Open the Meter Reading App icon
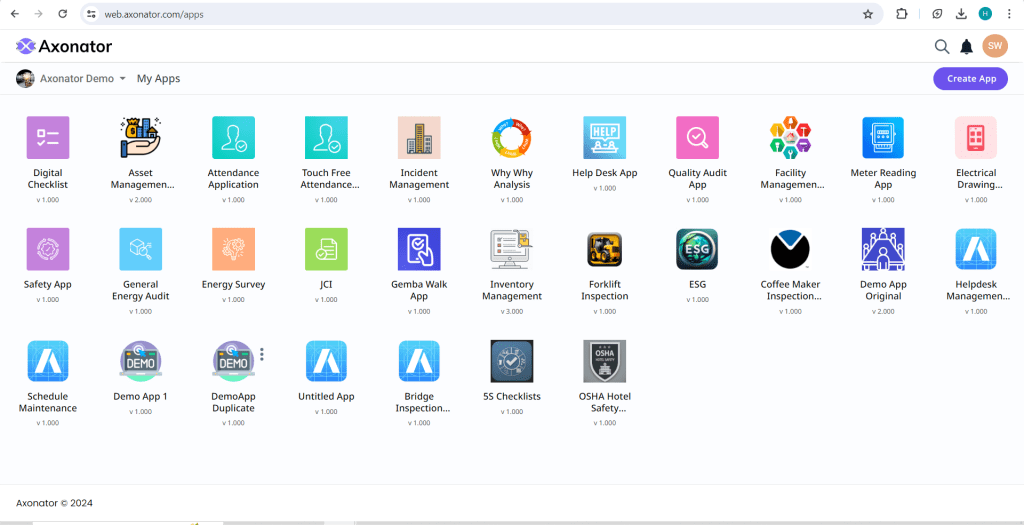This screenshot has width=1024, height=525. coord(883,138)
